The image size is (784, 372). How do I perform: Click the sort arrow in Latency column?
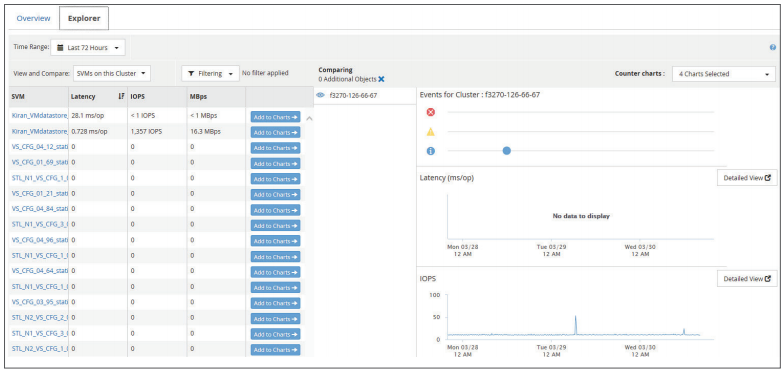(121, 96)
